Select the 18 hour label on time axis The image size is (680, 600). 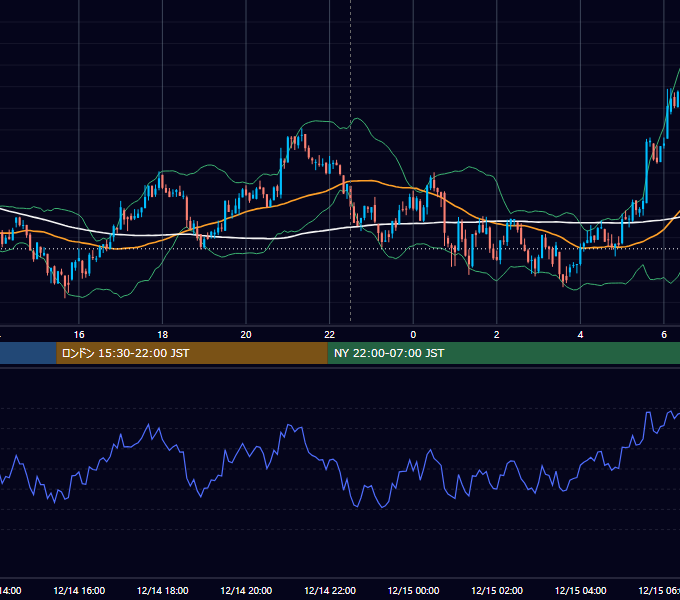tap(163, 335)
